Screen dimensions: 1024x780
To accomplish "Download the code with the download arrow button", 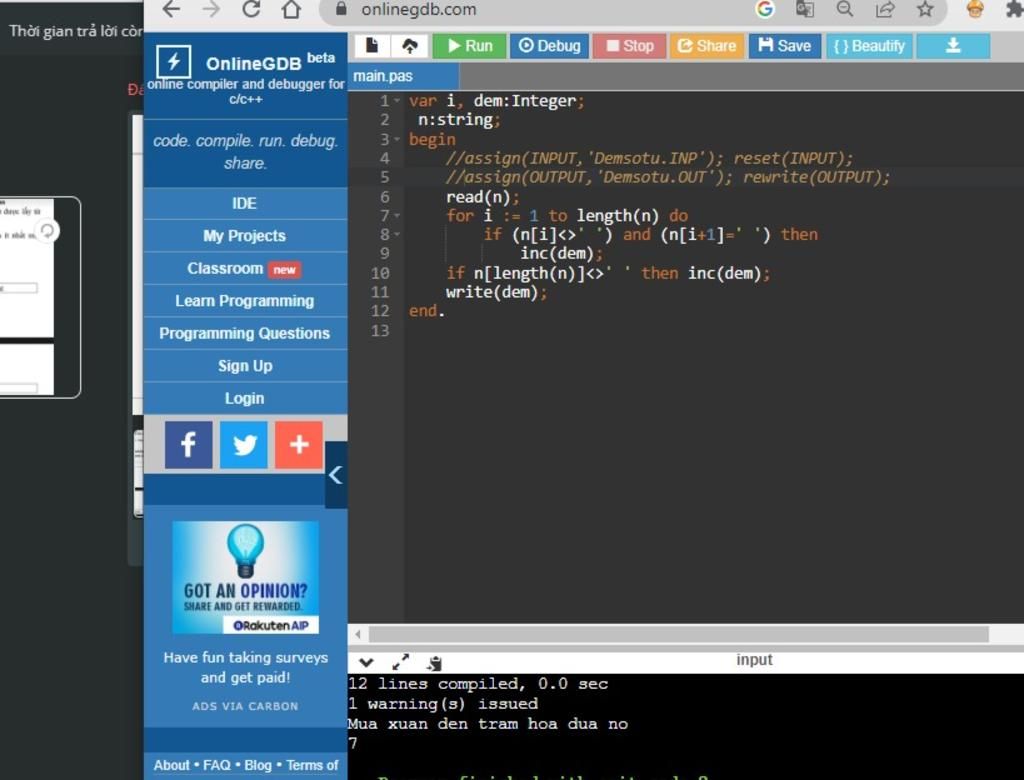I will point(953,46).
